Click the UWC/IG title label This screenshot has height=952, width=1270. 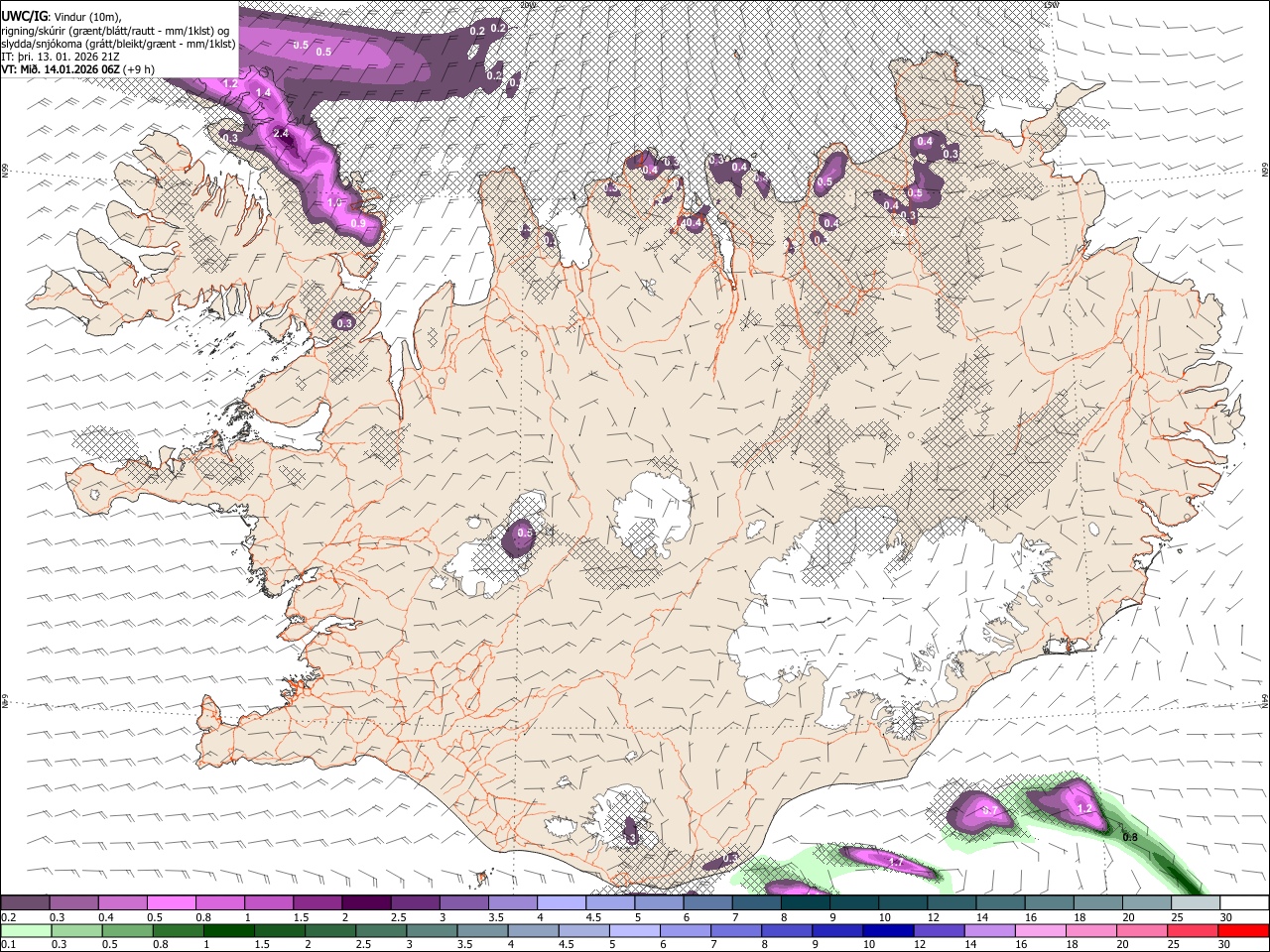pos(24,16)
